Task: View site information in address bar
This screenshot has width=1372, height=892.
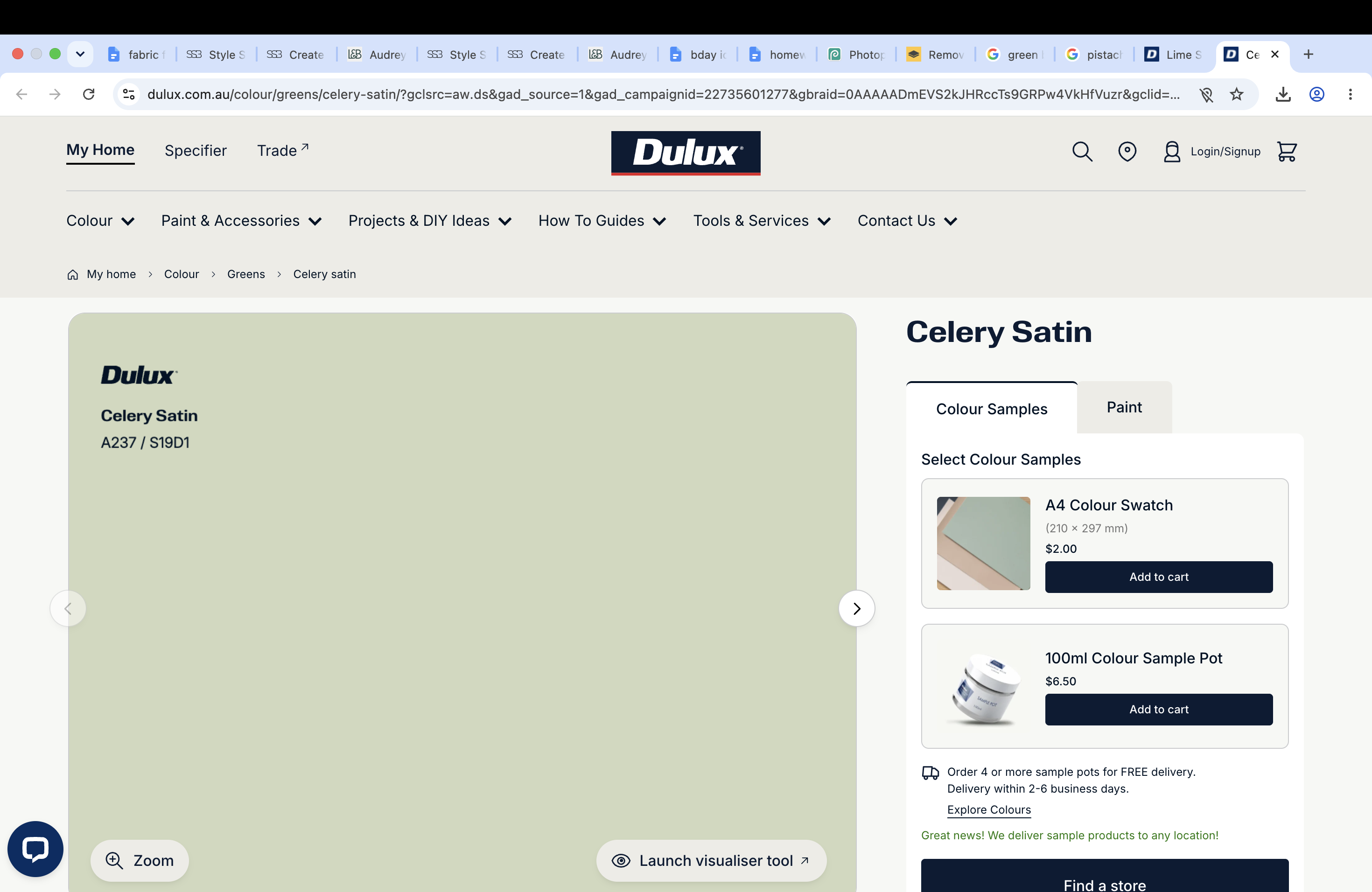Action: tap(129, 94)
